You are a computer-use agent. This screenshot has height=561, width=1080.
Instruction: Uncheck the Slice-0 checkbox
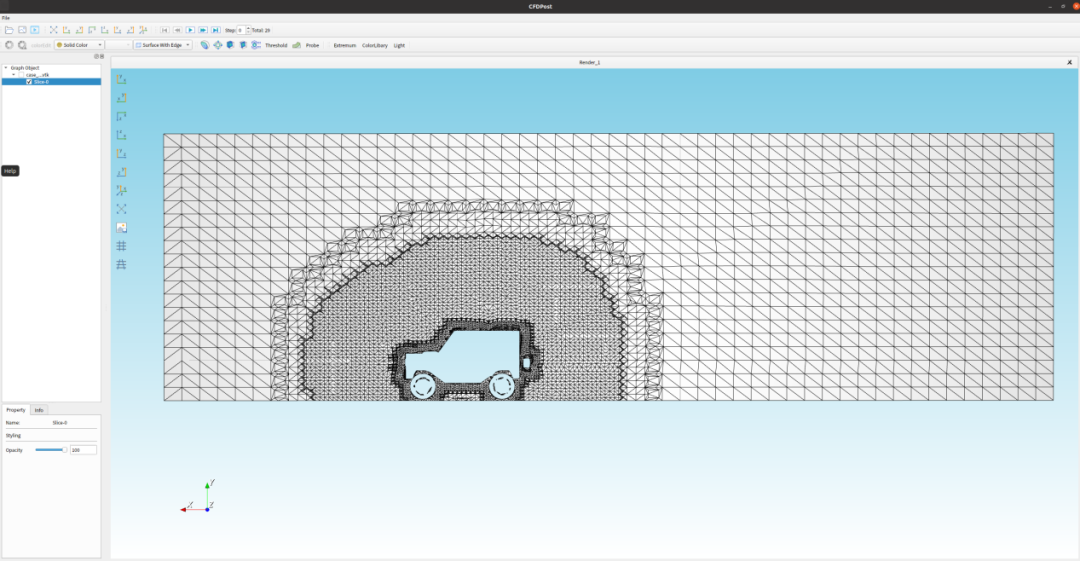[x=29, y=81]
